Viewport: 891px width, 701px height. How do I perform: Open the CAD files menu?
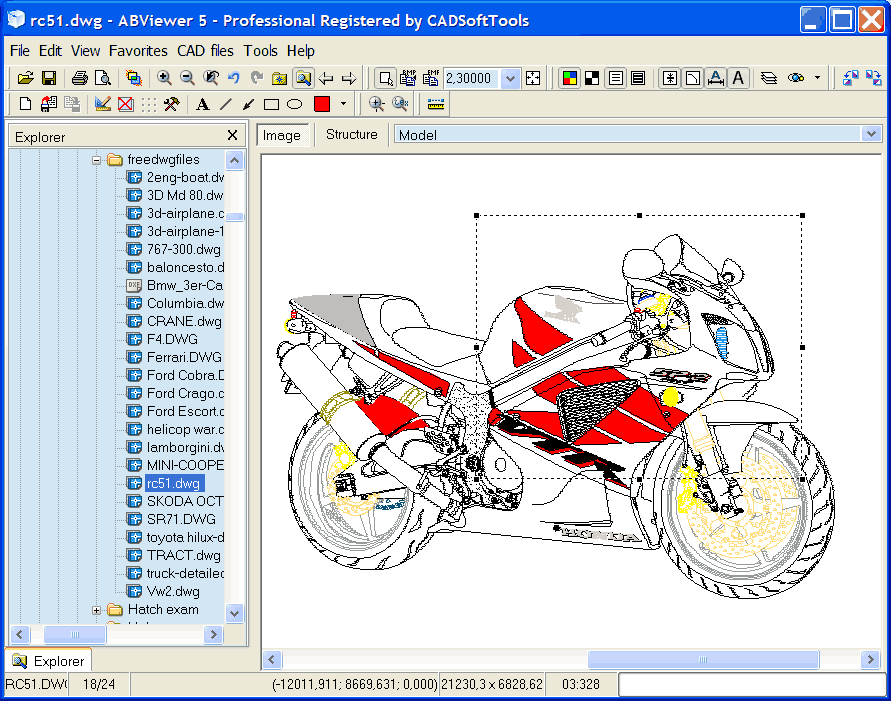(205, 50)
